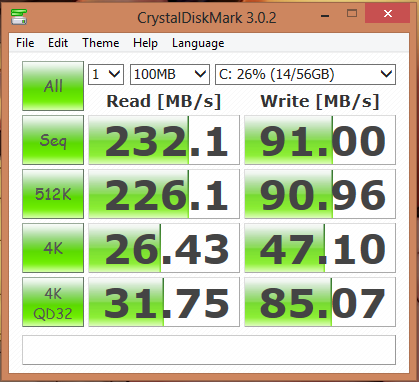The width and height of the screenshot is (419, 382).
Task: Open the File menu
Action: pos(25,43)
